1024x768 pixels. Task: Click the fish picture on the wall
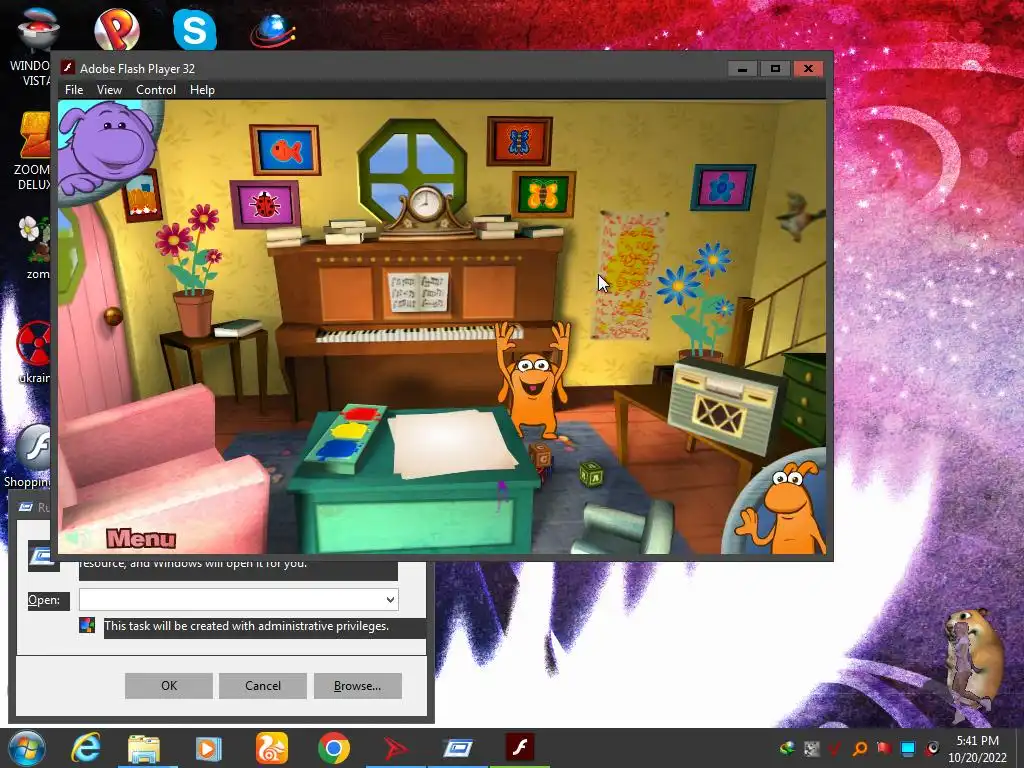(x=285, y=150)
